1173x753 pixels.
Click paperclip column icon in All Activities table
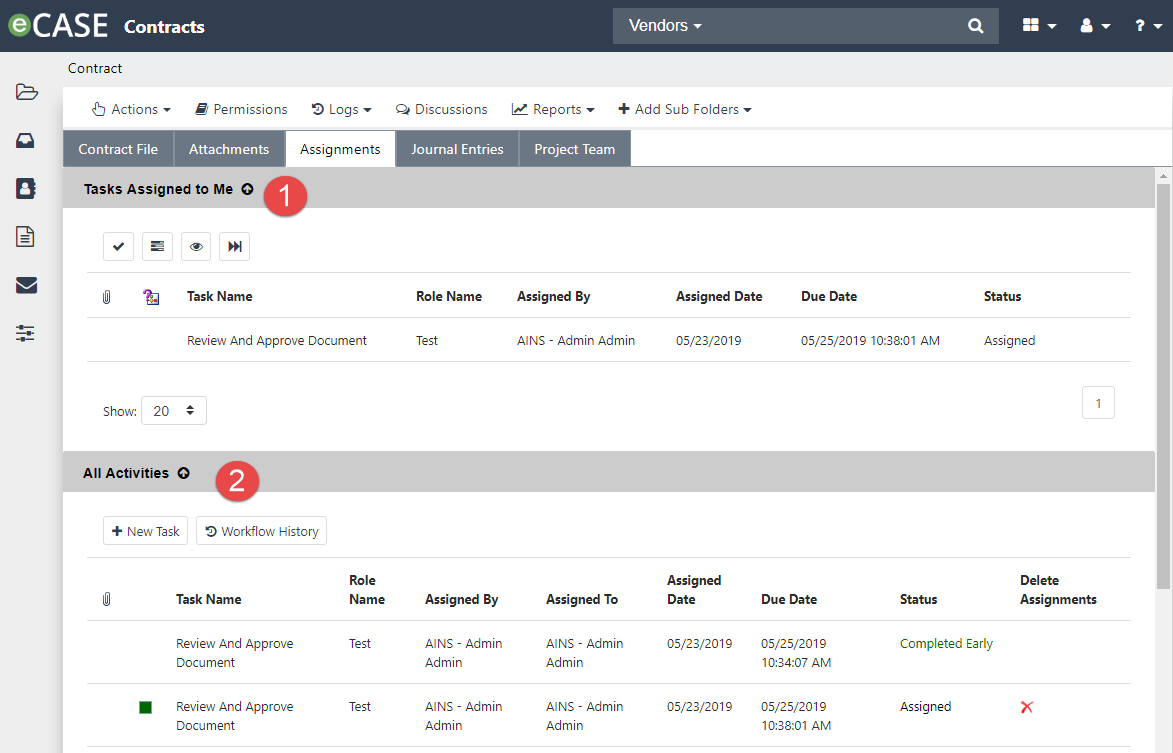point(106,599)
